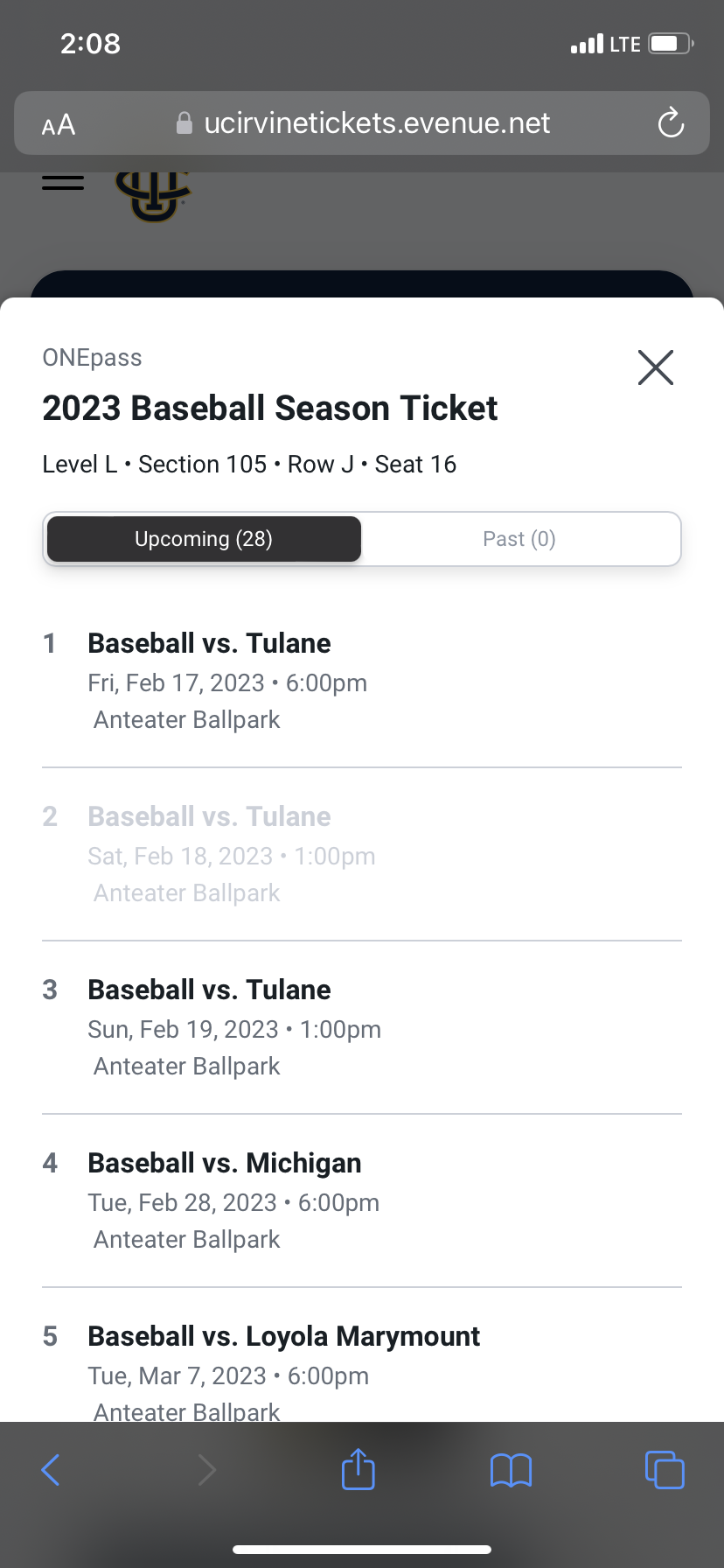Show all open Safari tabs

(x=665, y=1470)
